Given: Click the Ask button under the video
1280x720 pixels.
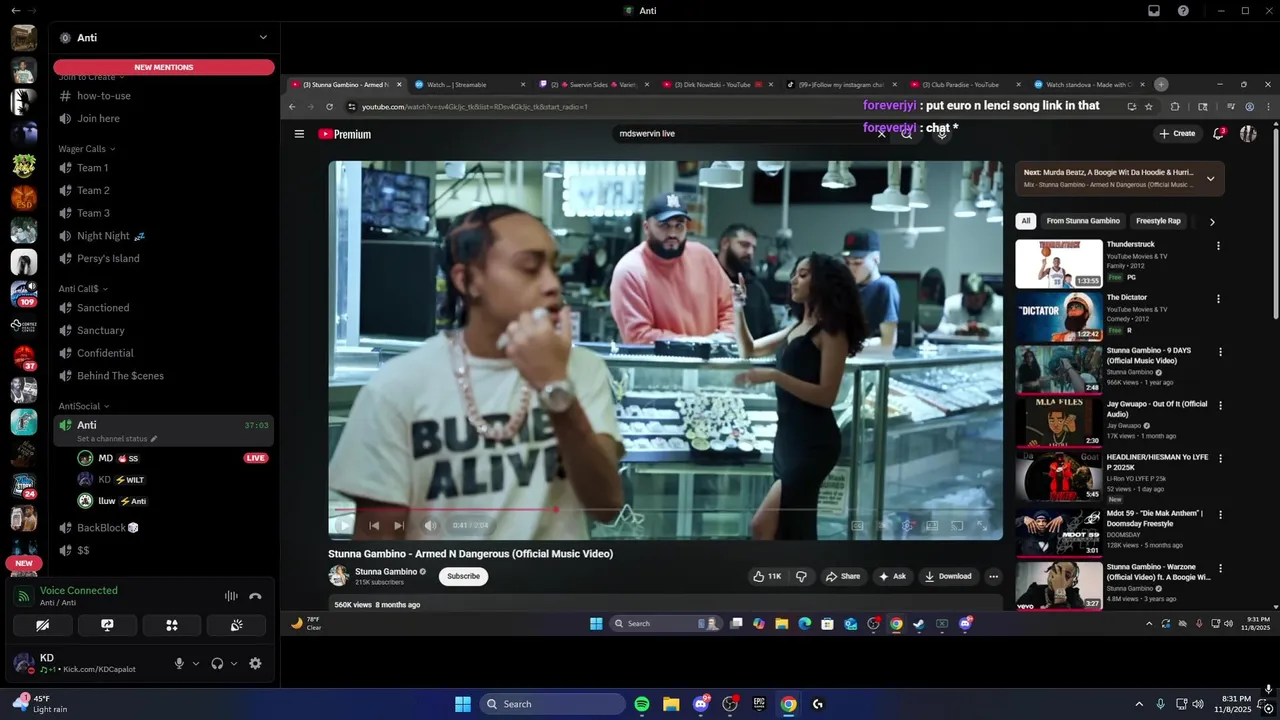Looking at the screenshot, I should click(892, 576).
